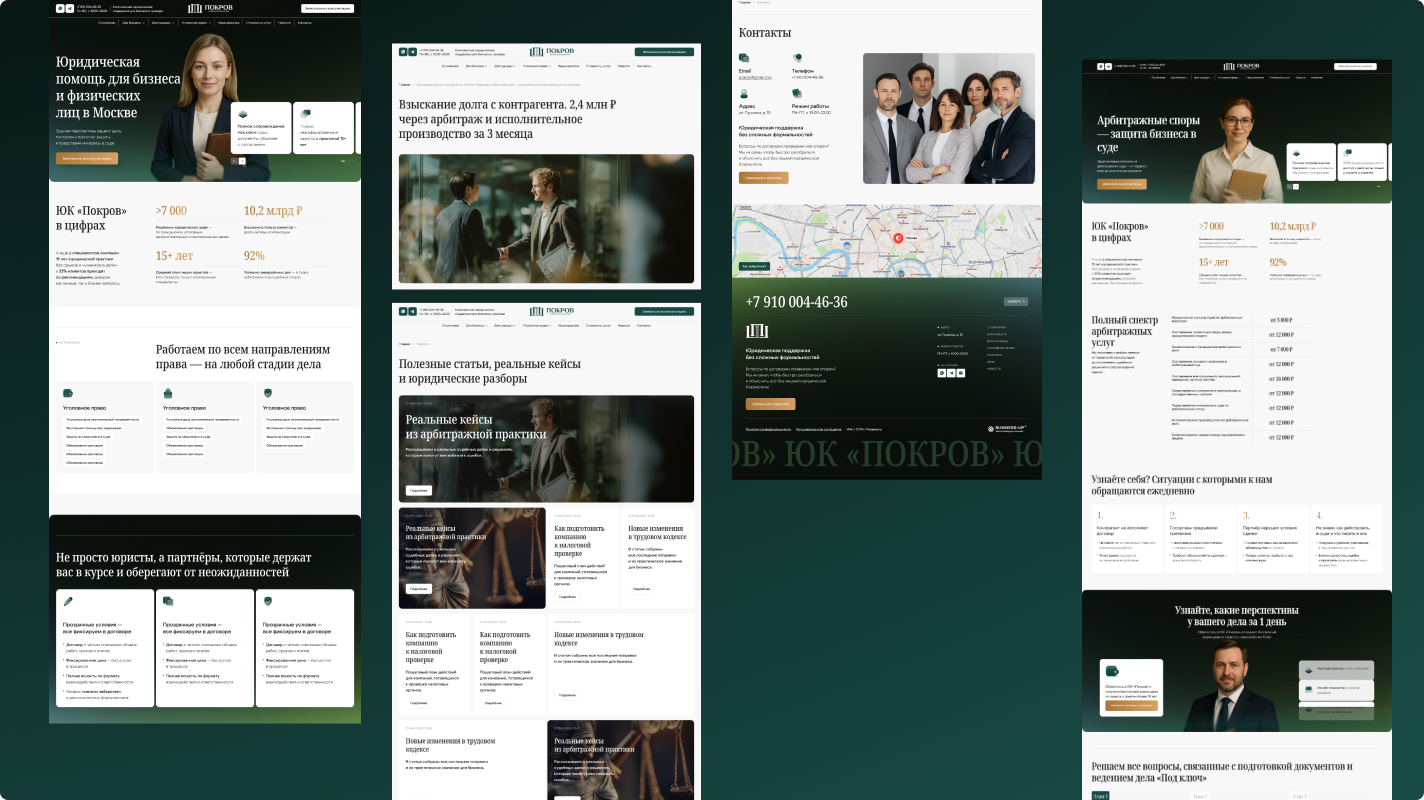
Task: Click Как добраться button on contacts map
Action: pyautogui.click(x=754, y=266)
